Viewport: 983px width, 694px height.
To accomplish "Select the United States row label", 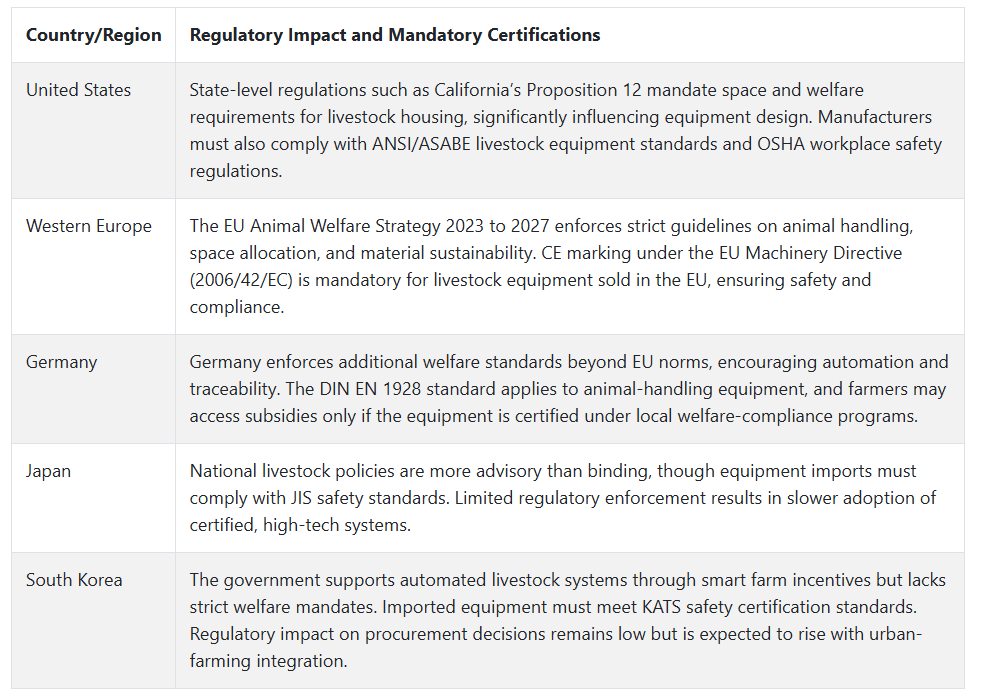I will click(x=78, y=90).
